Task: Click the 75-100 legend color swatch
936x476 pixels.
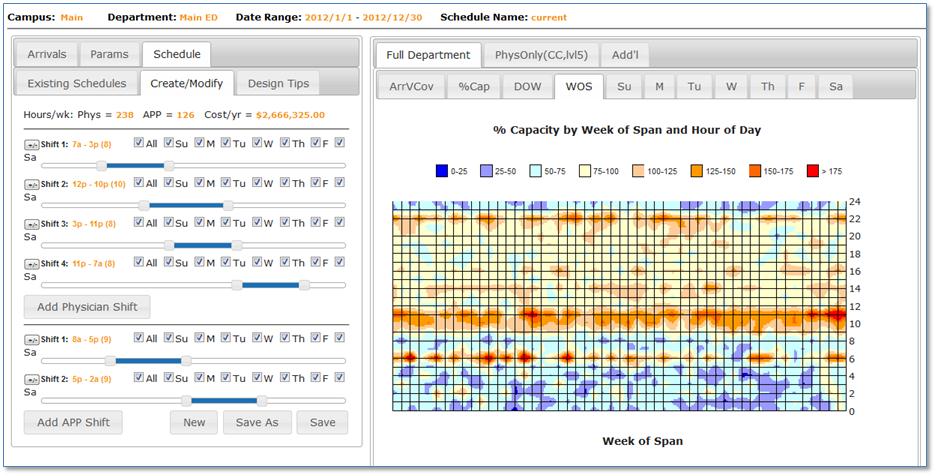Action: 585,171
